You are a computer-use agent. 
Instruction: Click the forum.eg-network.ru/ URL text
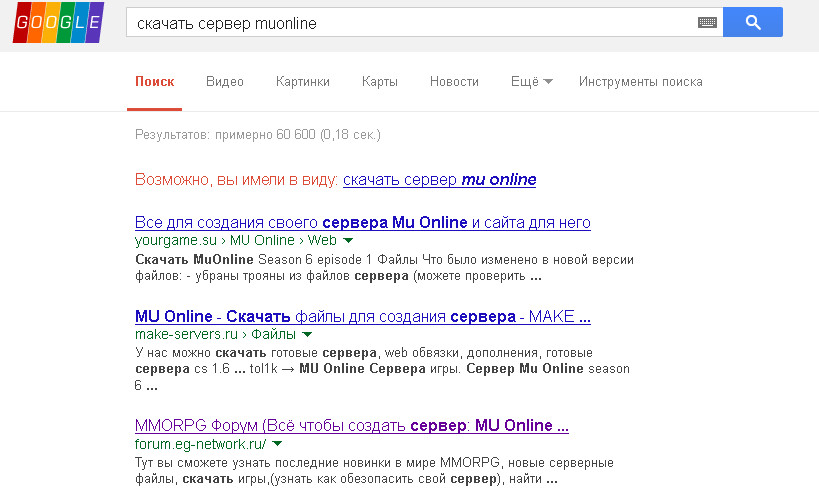pyautogui.click(x=201, y=444)
